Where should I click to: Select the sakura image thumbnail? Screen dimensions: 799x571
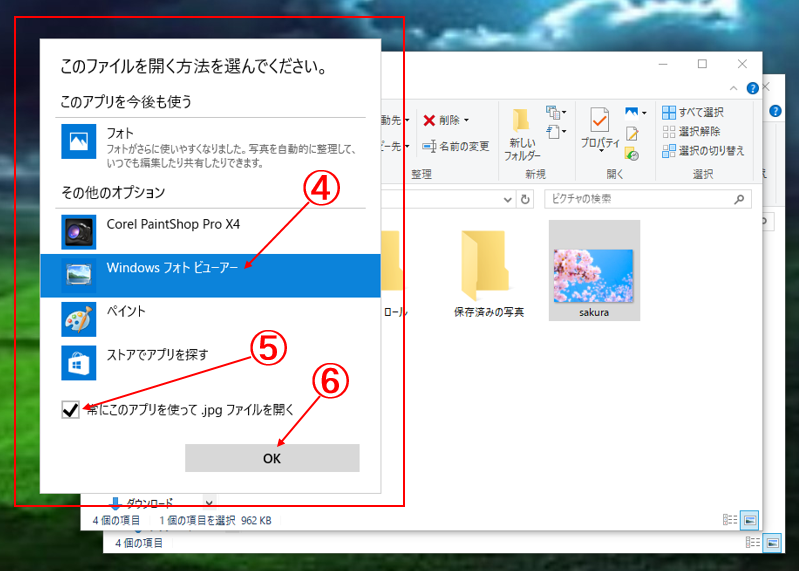594,270
